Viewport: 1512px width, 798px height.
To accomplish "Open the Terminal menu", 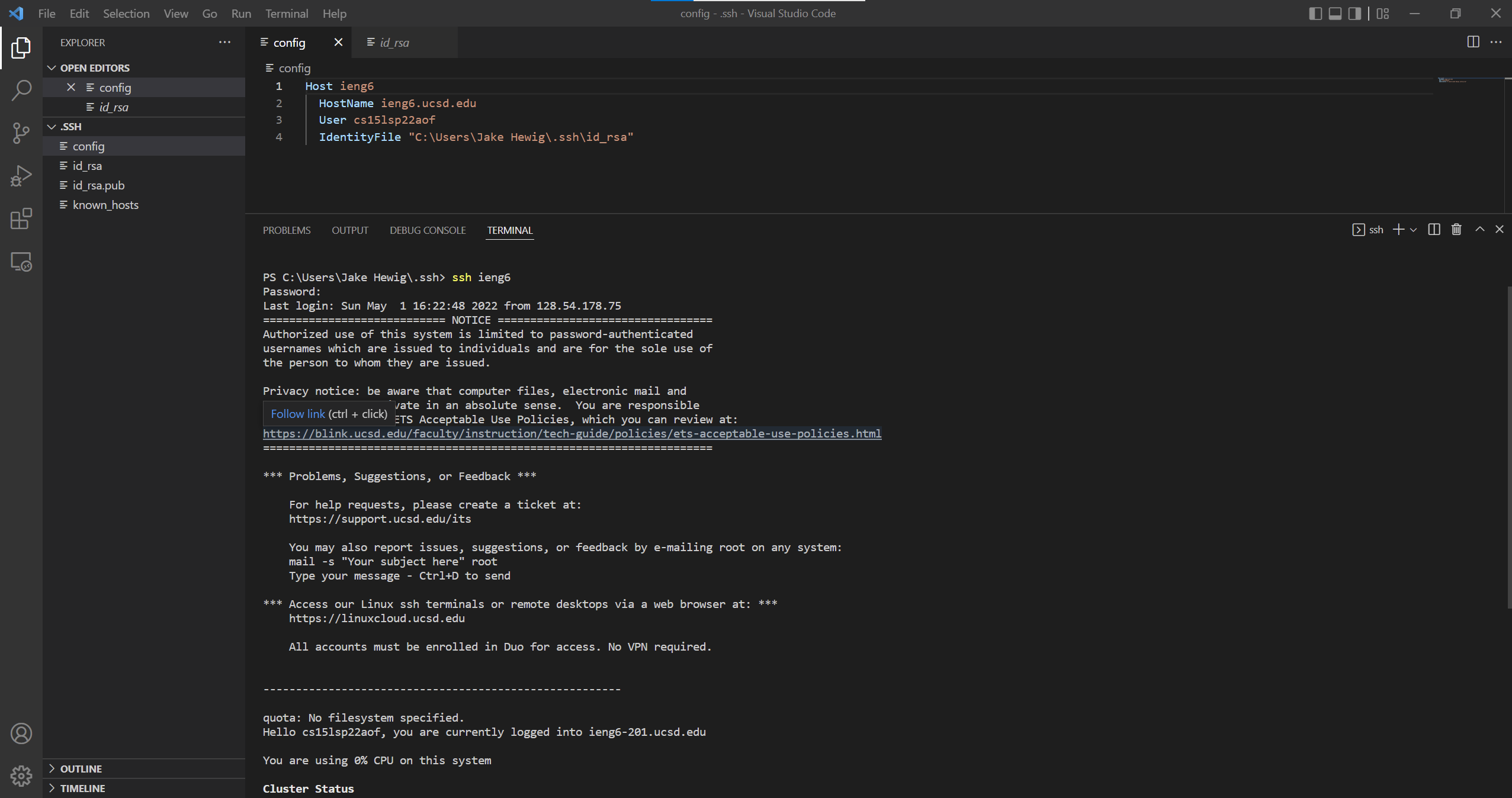I will pyautogui.click(x=286, y=14).
